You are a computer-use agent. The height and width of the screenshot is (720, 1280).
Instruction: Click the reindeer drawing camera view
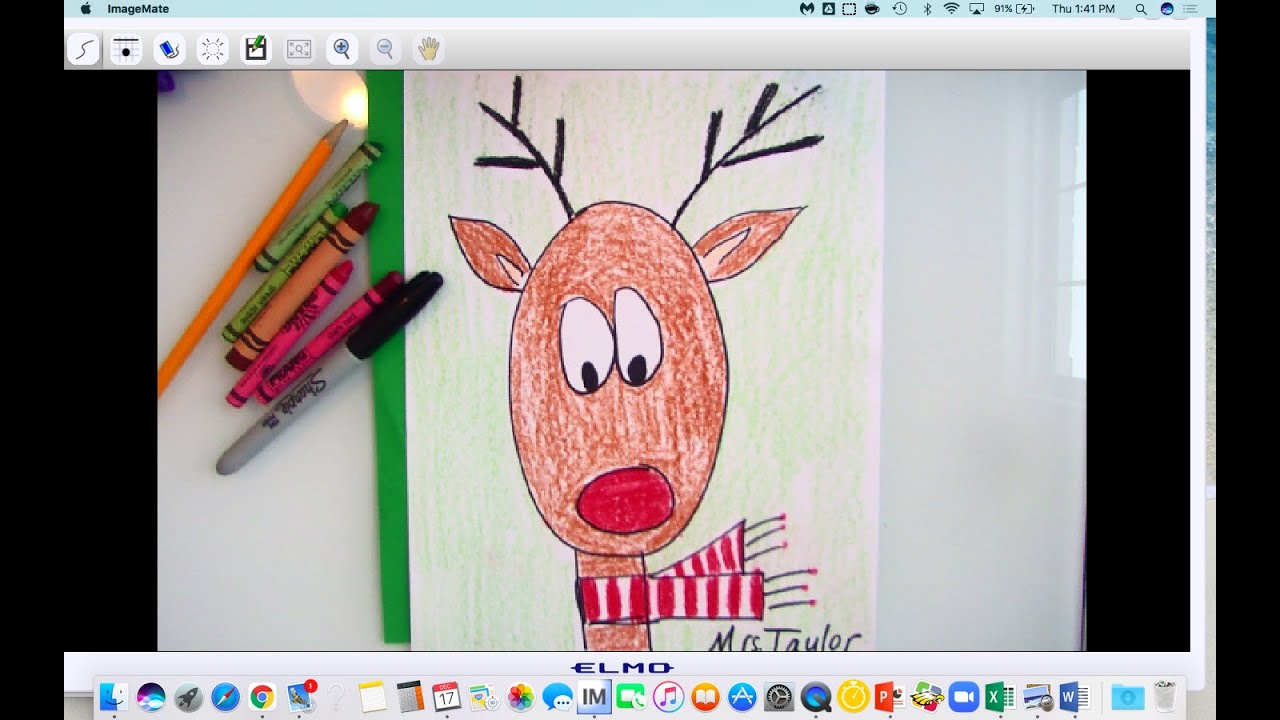622,361
